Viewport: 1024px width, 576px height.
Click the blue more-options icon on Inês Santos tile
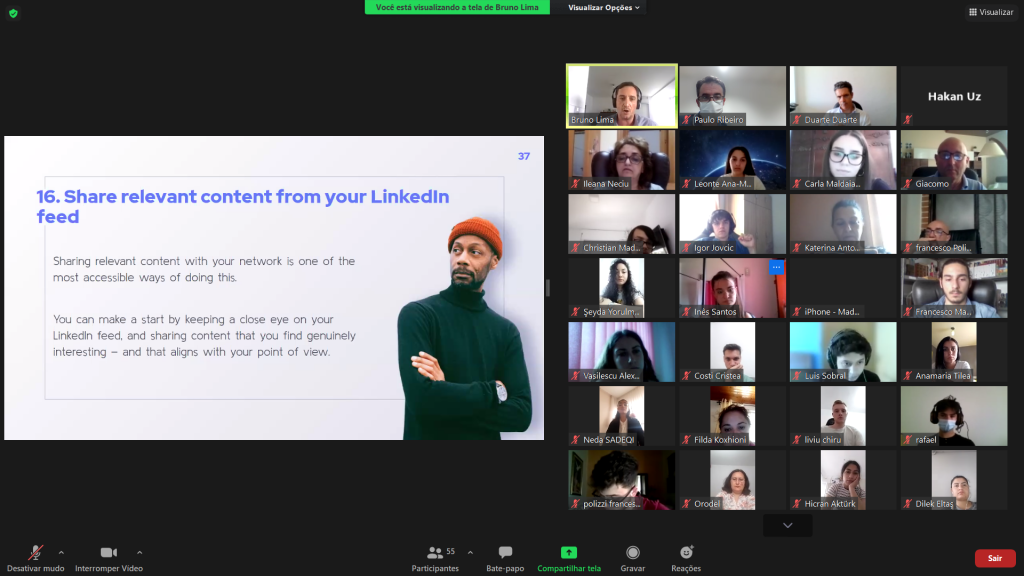click(776, 267)
